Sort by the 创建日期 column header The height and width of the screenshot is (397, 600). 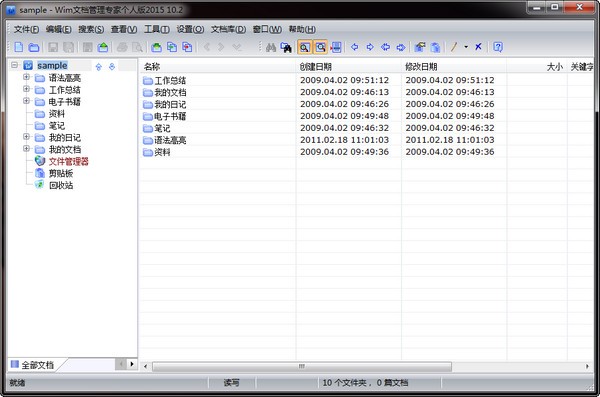pyautogui.click(x=349, y=67)
